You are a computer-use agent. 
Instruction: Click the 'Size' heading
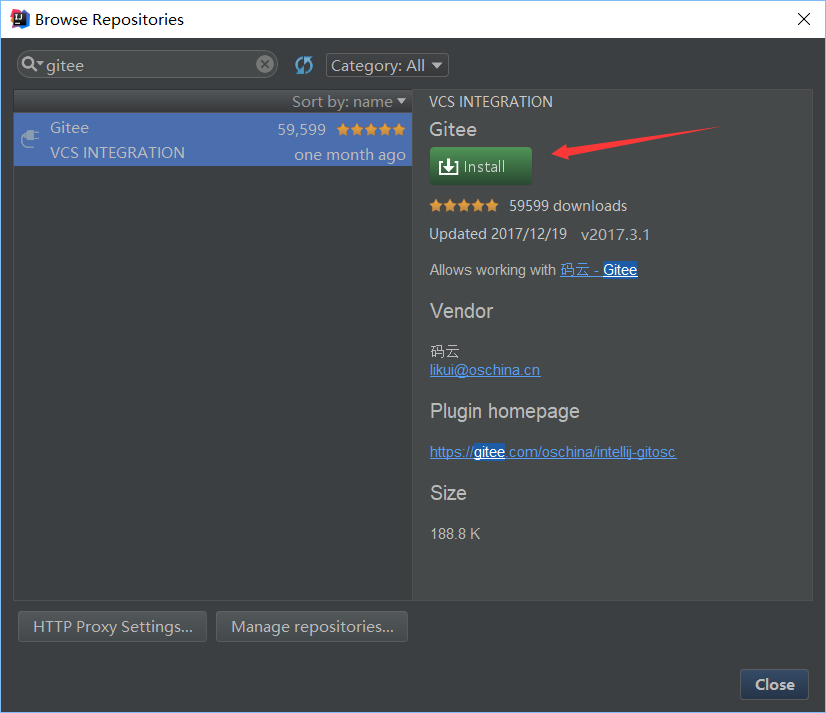click(448, 493)
